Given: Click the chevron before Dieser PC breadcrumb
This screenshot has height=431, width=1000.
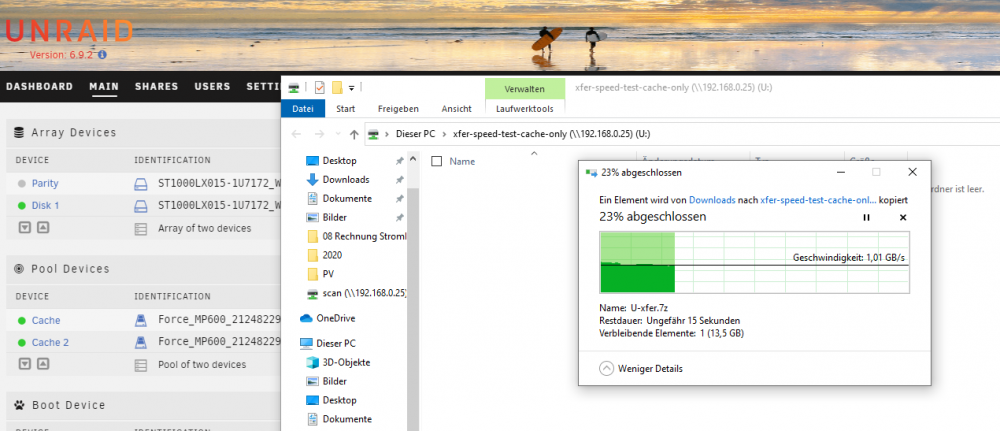Looking at the screenshot, I should coord(387,135).
